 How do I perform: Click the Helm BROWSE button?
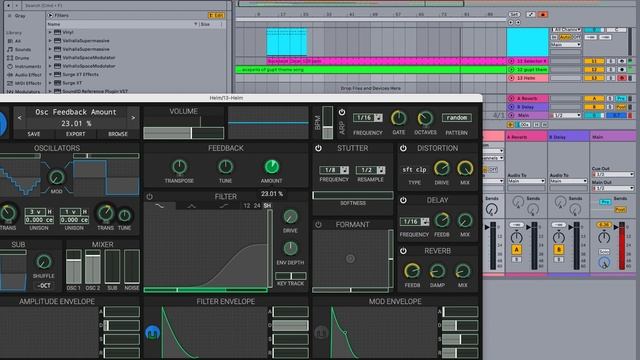click(118, 134)
